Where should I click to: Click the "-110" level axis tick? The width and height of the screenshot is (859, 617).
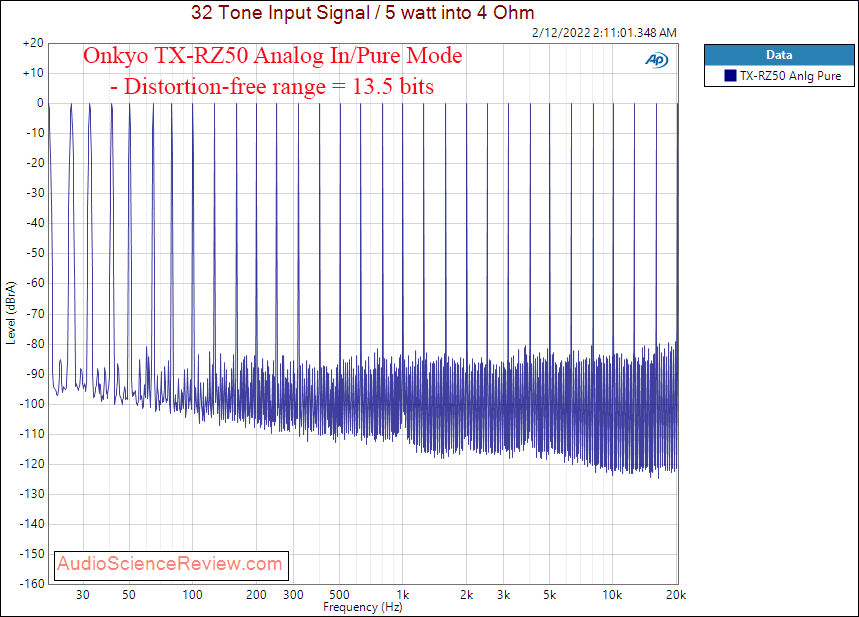click(32, 435)
